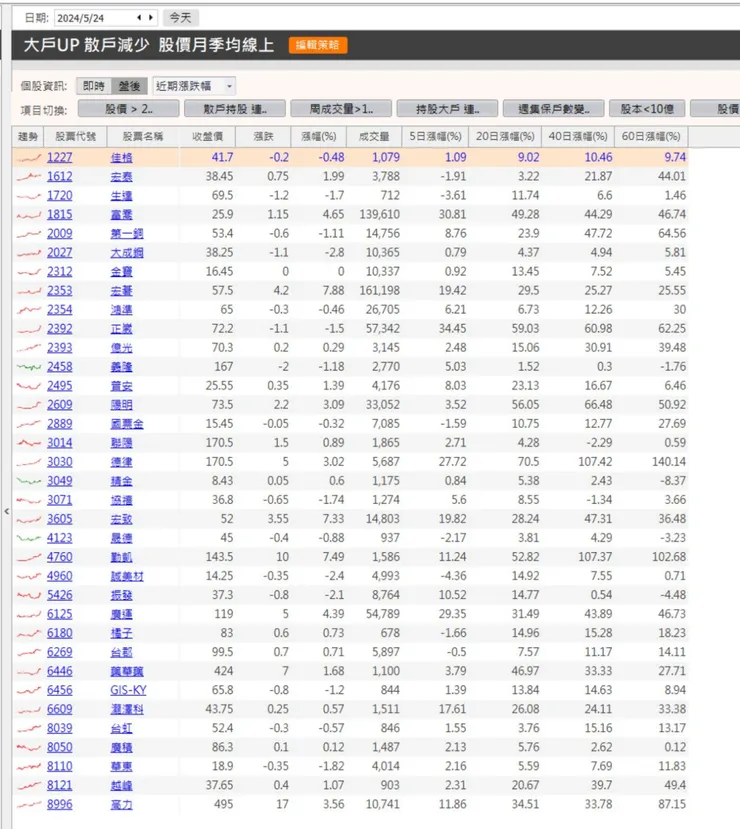Select the 股本<10億 tab
This screenshot has width=740, height=829.
point(648,109)
